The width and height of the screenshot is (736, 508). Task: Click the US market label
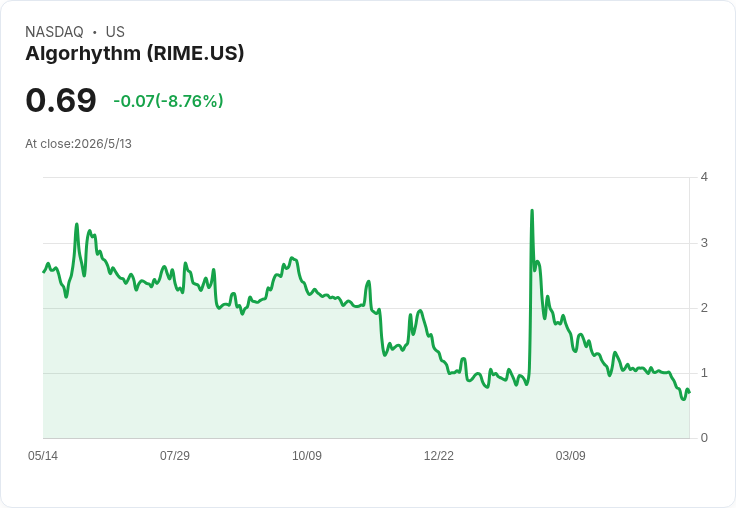click(x=115, y=32)
